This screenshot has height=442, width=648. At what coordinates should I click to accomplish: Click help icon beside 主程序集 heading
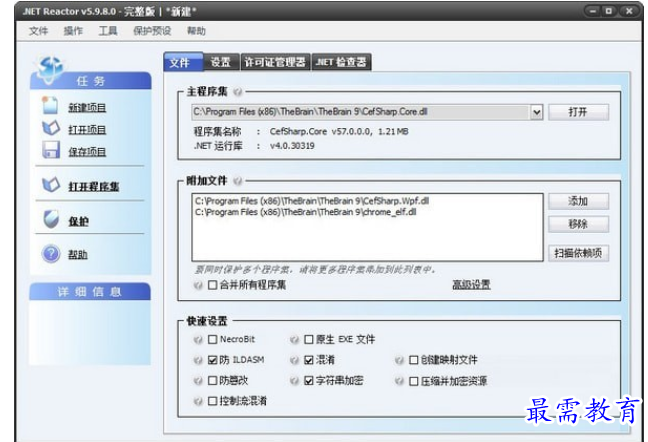(237, 91)
